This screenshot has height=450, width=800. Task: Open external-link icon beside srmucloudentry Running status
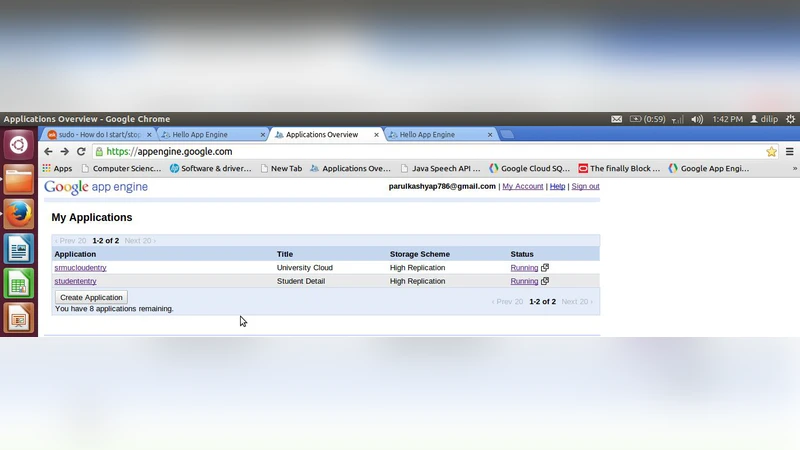point(545,268)
